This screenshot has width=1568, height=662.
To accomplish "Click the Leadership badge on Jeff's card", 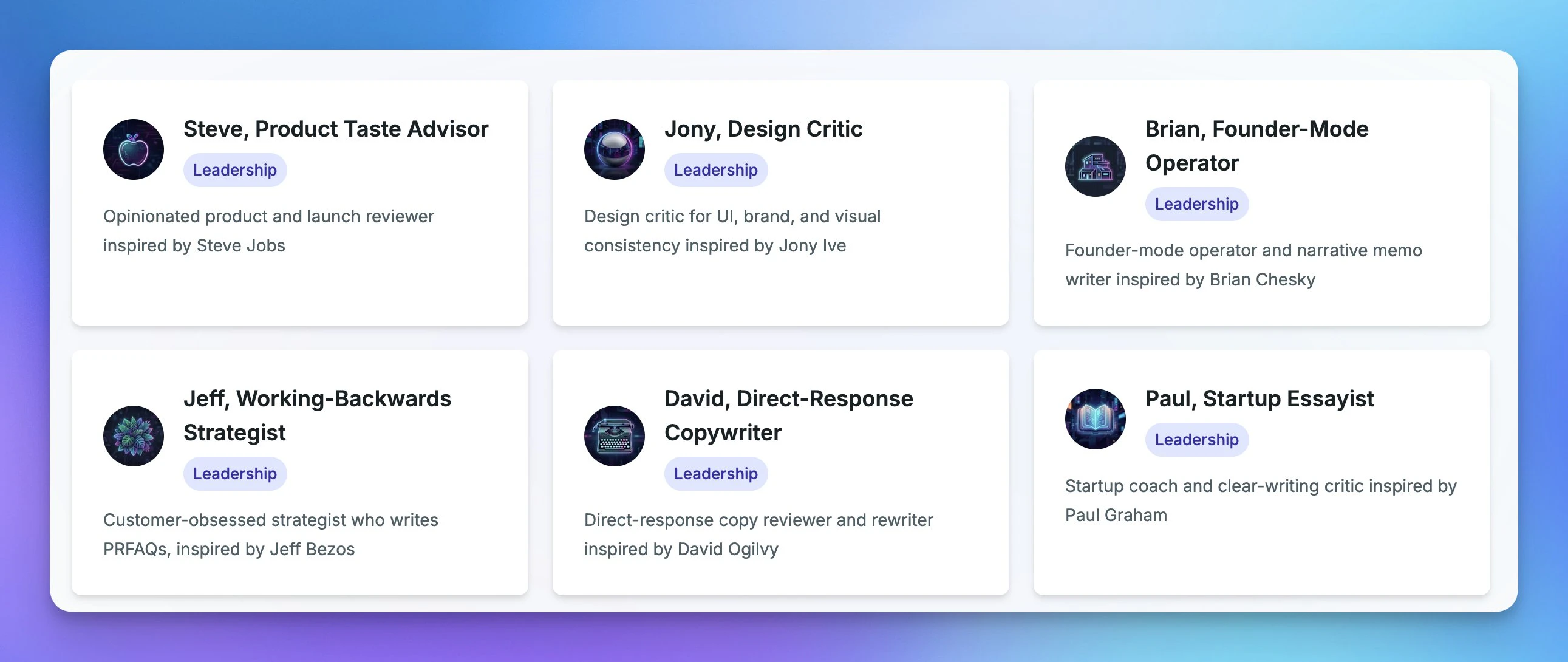I will coord(234,473).
